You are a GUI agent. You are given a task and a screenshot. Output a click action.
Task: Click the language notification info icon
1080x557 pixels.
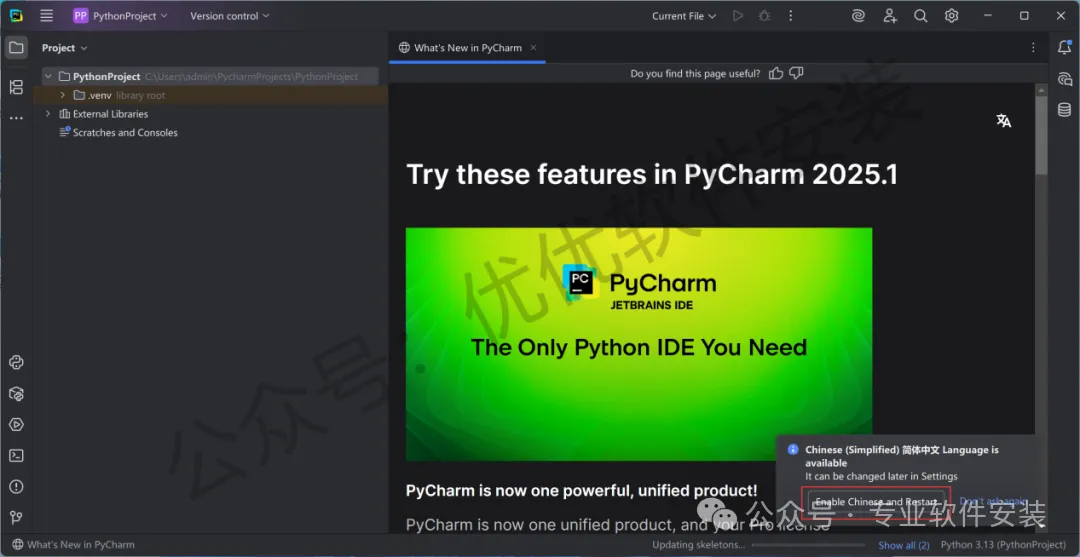pos(792,450)
